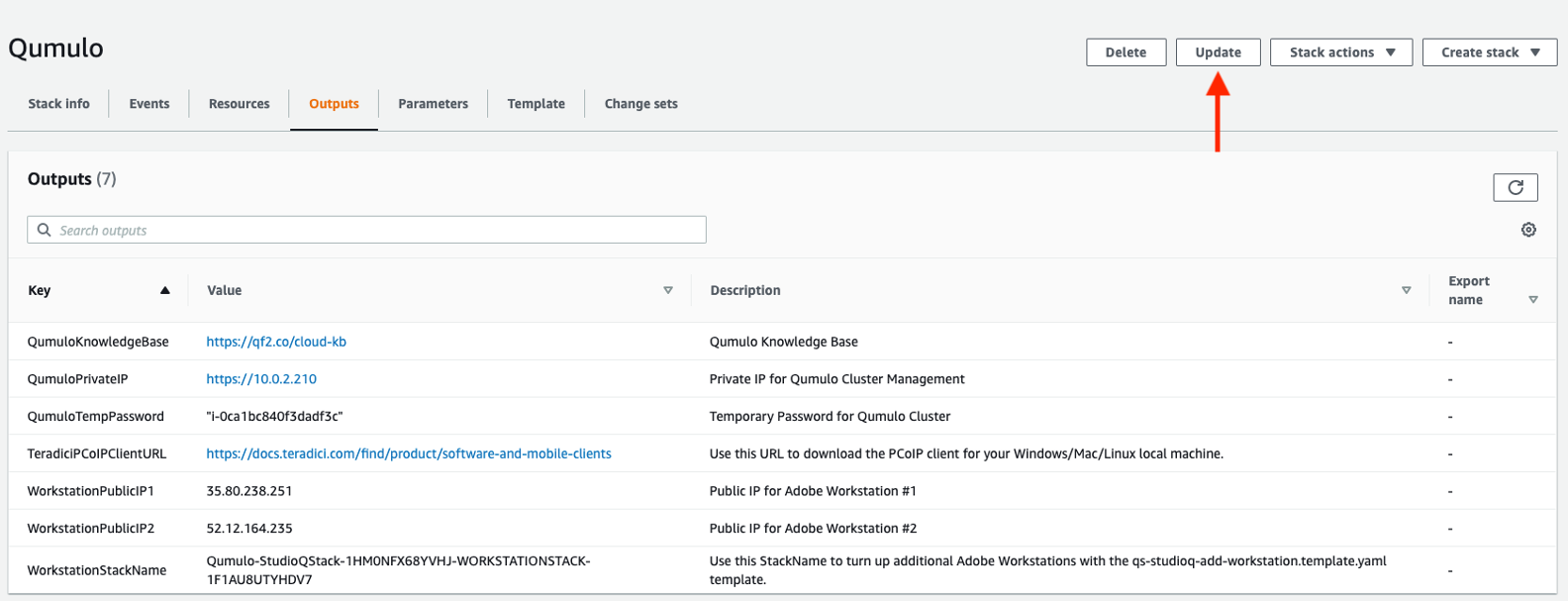Open the Events tab
This screenshot has height=601, width=1568.
point(149,104)
